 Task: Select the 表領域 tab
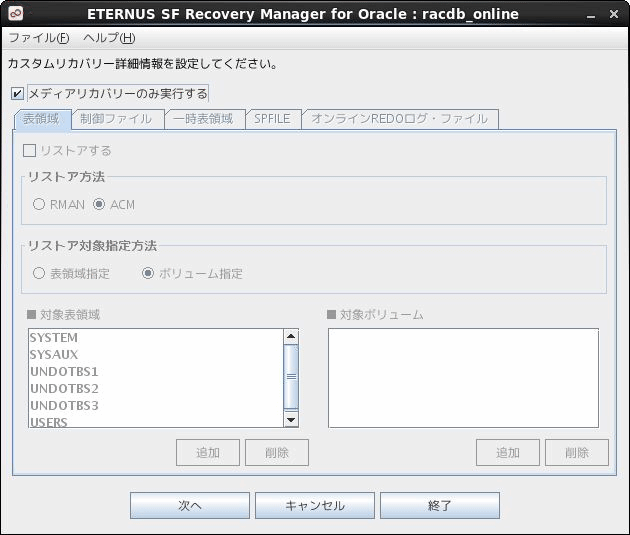point(41,119)
